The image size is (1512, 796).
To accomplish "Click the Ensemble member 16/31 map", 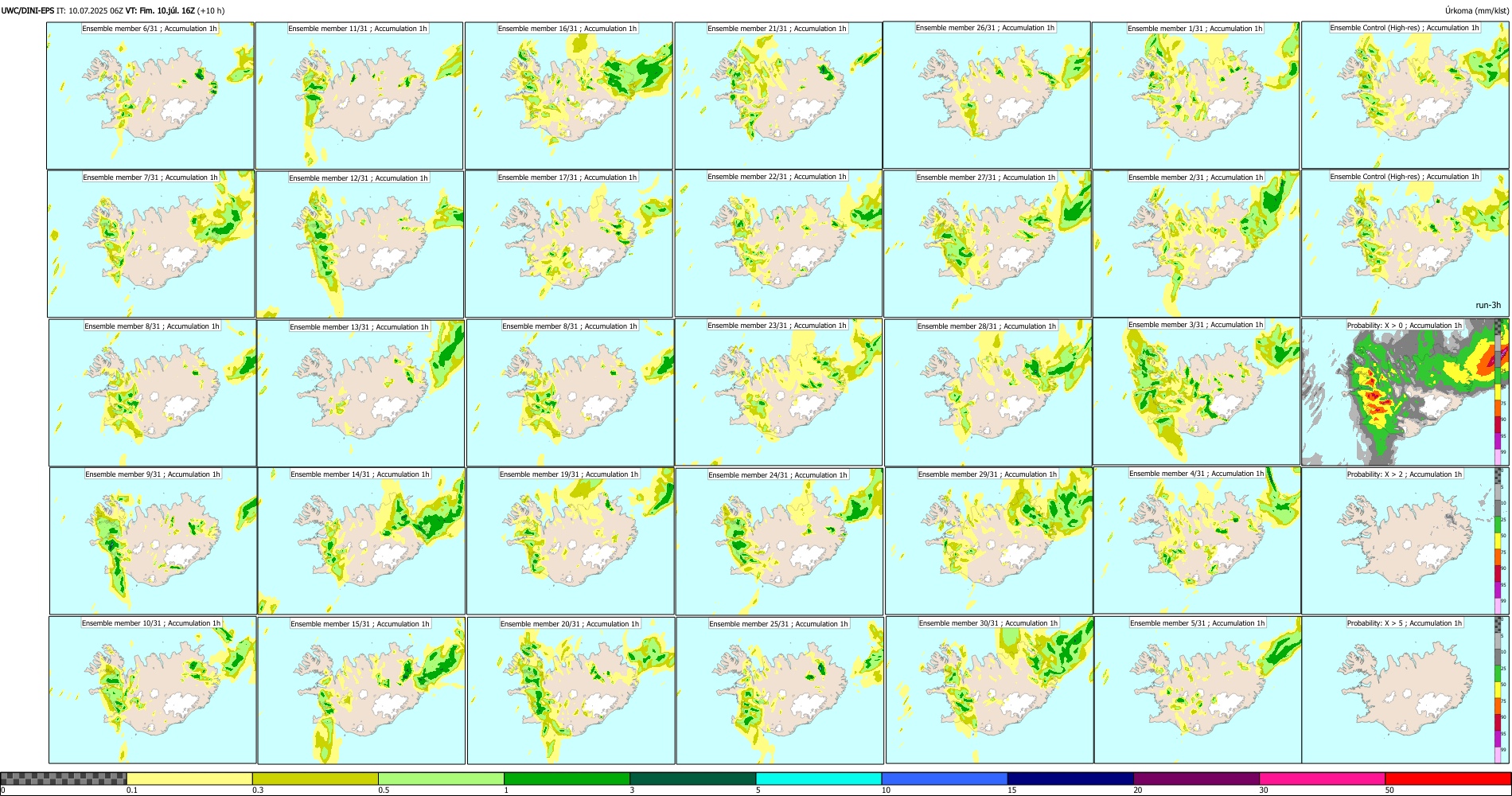I will coord(569,96).
